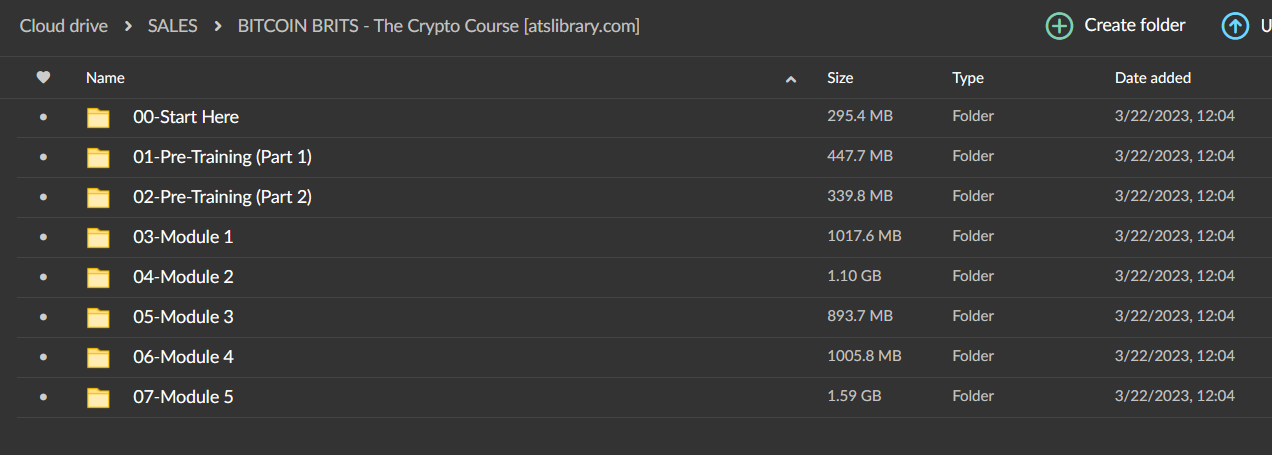Click the 00-Start Here folder icon
Screen dimensions: 1272x455
[x=98, y=117]
